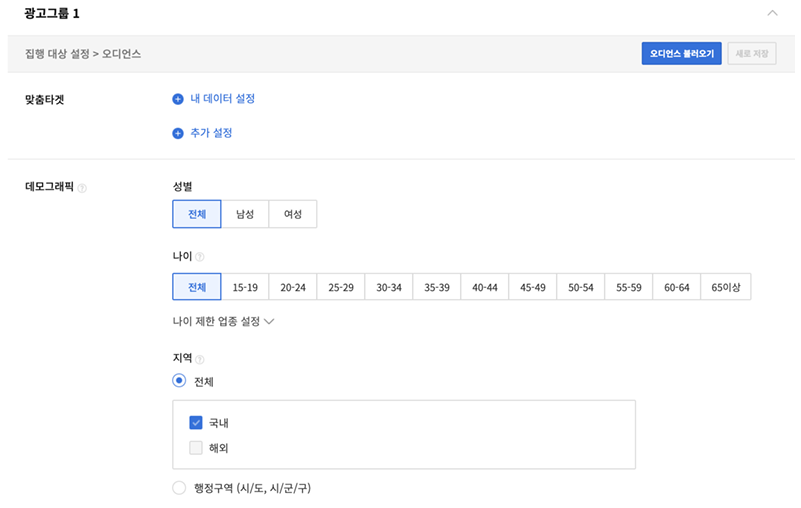801x508 pixels.
Task: Select the 전체 region radio button
Action: point(179,381)
